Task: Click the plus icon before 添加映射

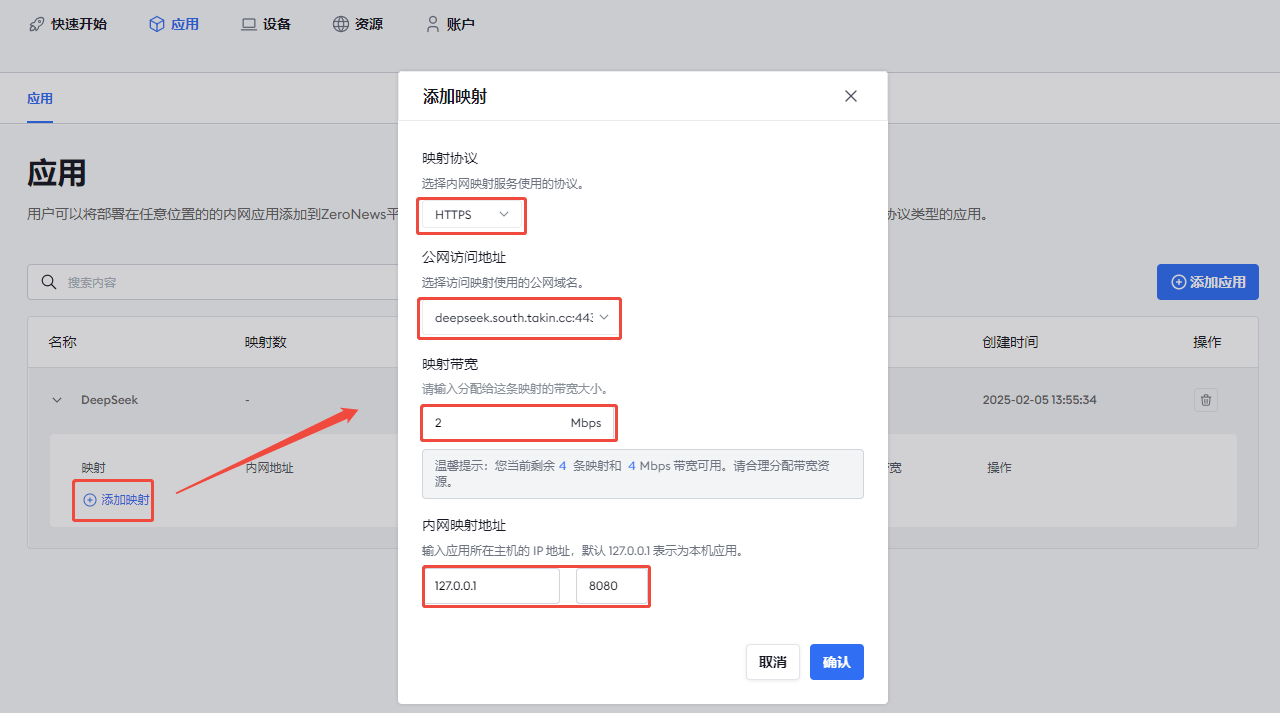Action: (90, 500)
